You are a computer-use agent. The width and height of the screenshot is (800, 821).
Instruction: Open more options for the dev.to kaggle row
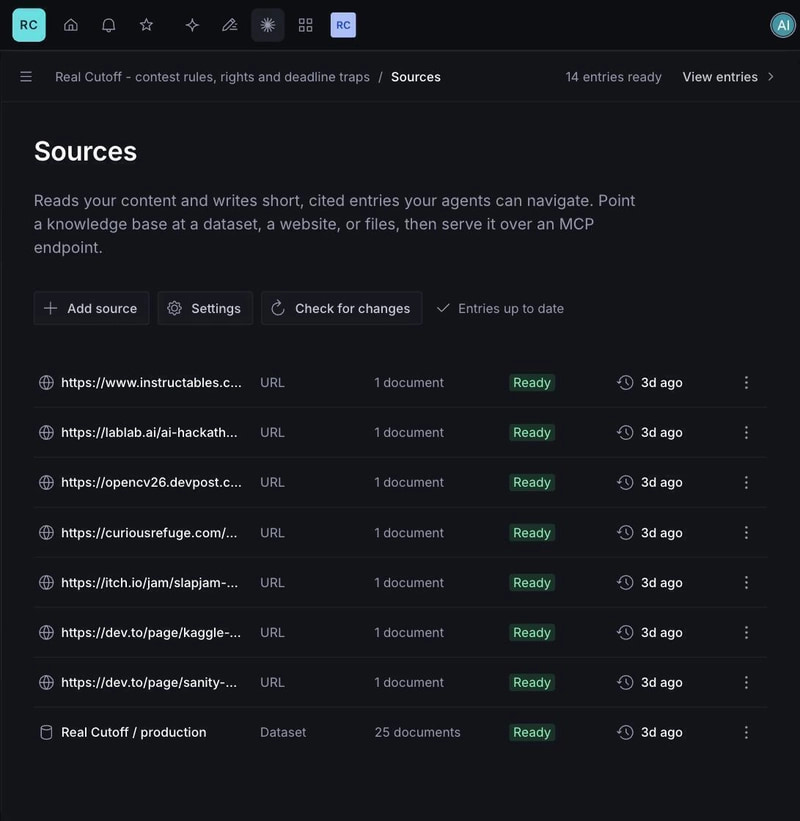point(746,633)
